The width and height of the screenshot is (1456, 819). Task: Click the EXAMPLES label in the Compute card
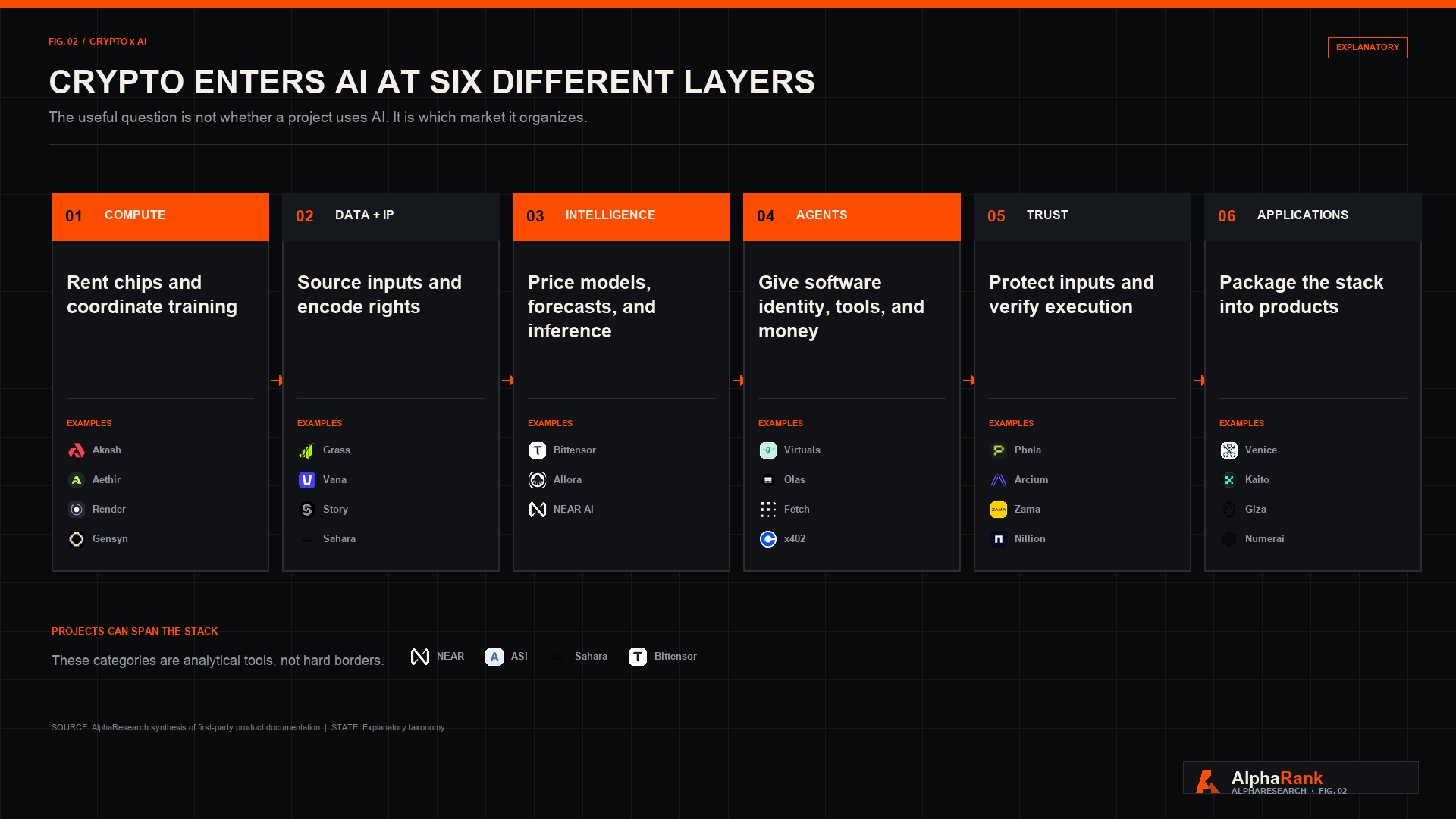[x=89, y=424]
